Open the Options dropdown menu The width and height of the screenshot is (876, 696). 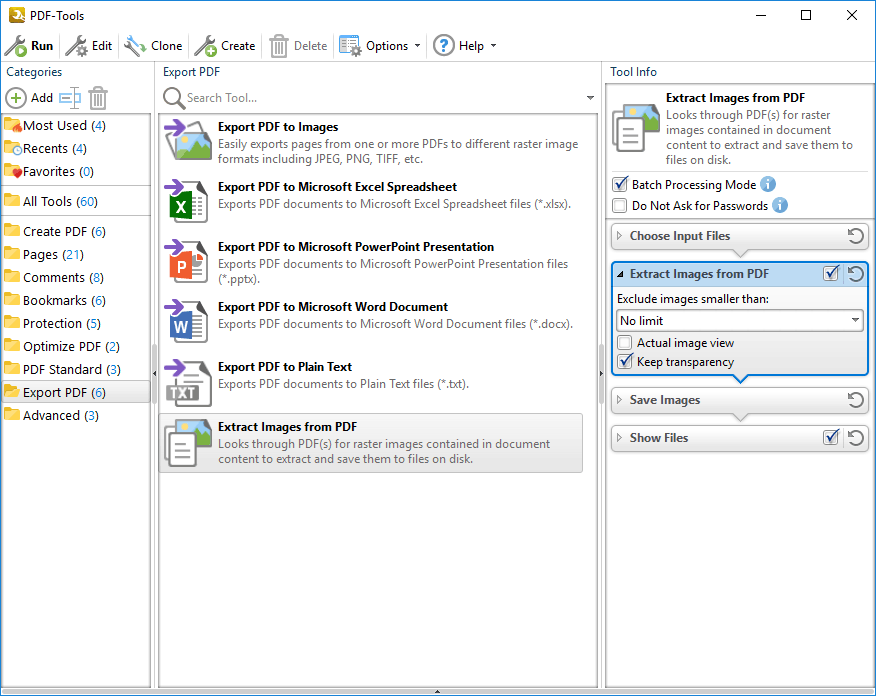pyautogui.click(x=380, y=46)
